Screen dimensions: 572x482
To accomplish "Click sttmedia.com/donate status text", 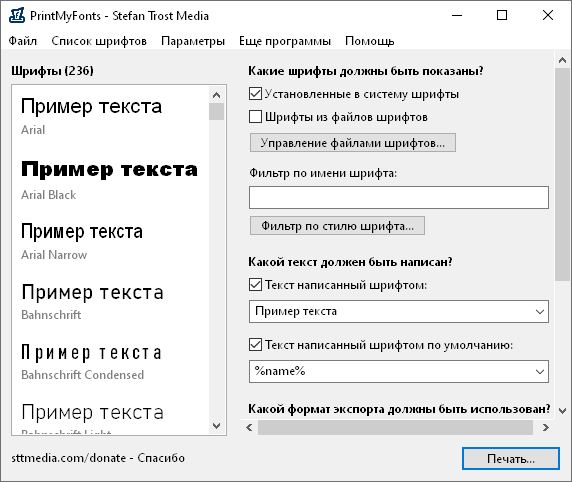I will click(98, 458).
